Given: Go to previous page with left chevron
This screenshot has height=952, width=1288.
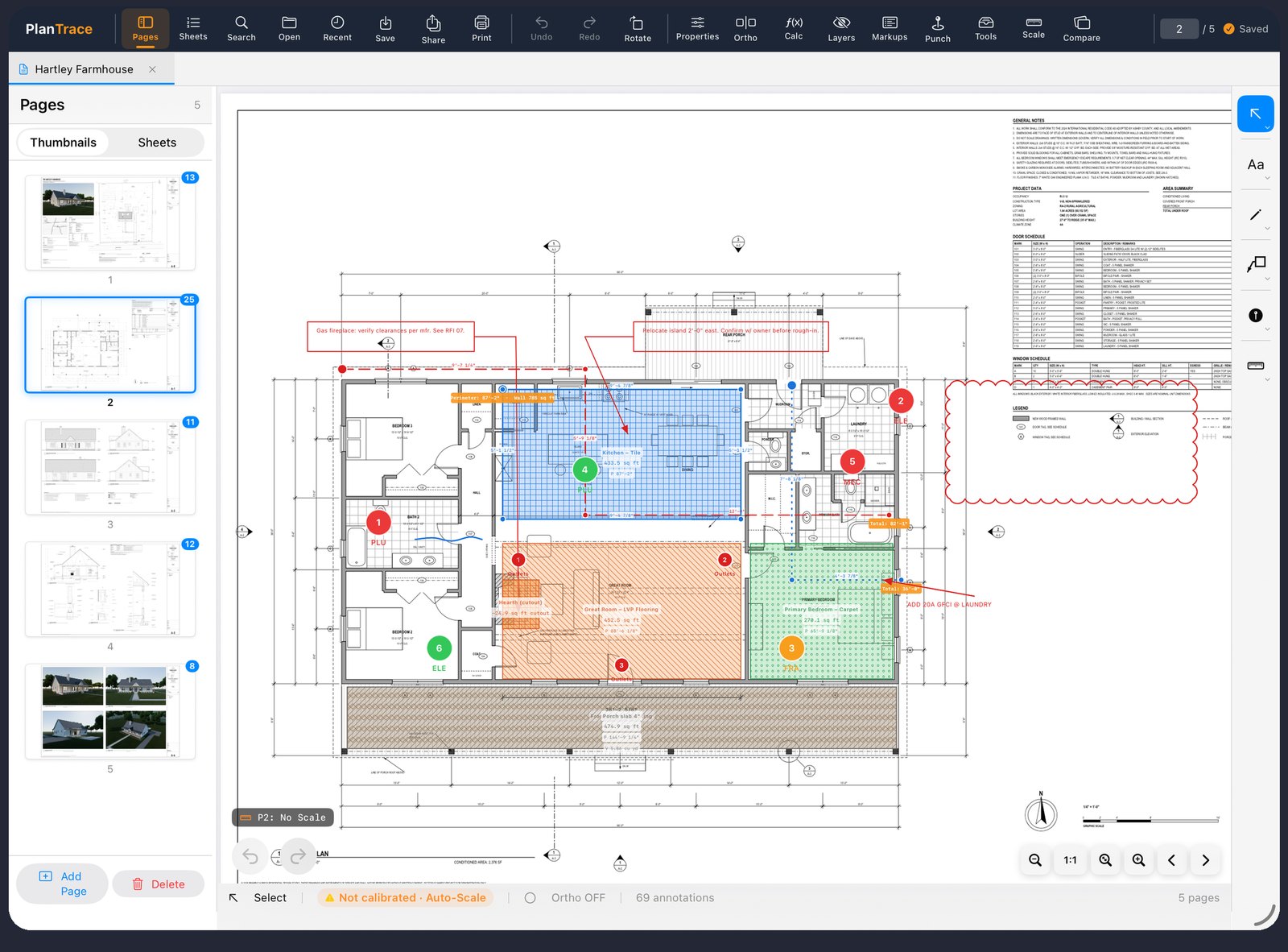Looking at the screenshot, I should [1171, 860].
